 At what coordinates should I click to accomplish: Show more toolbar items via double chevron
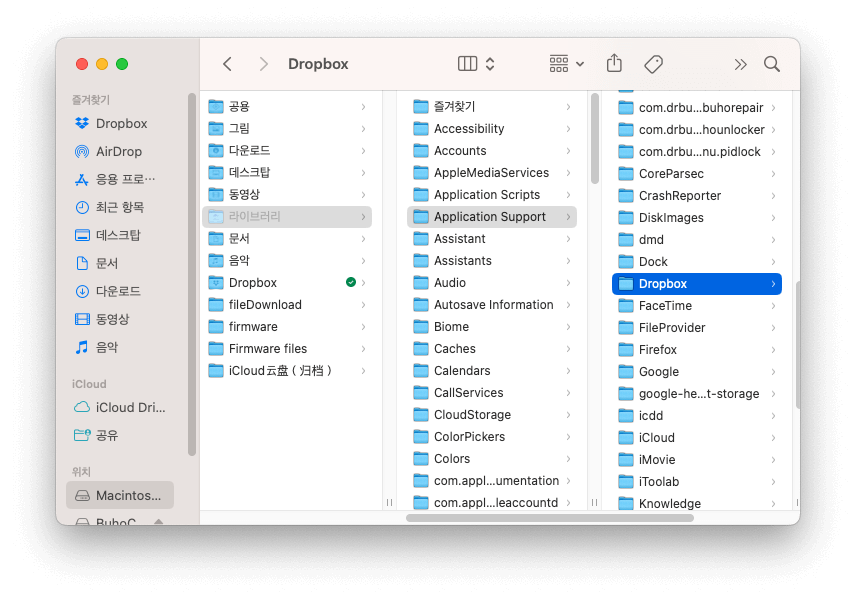740,64
